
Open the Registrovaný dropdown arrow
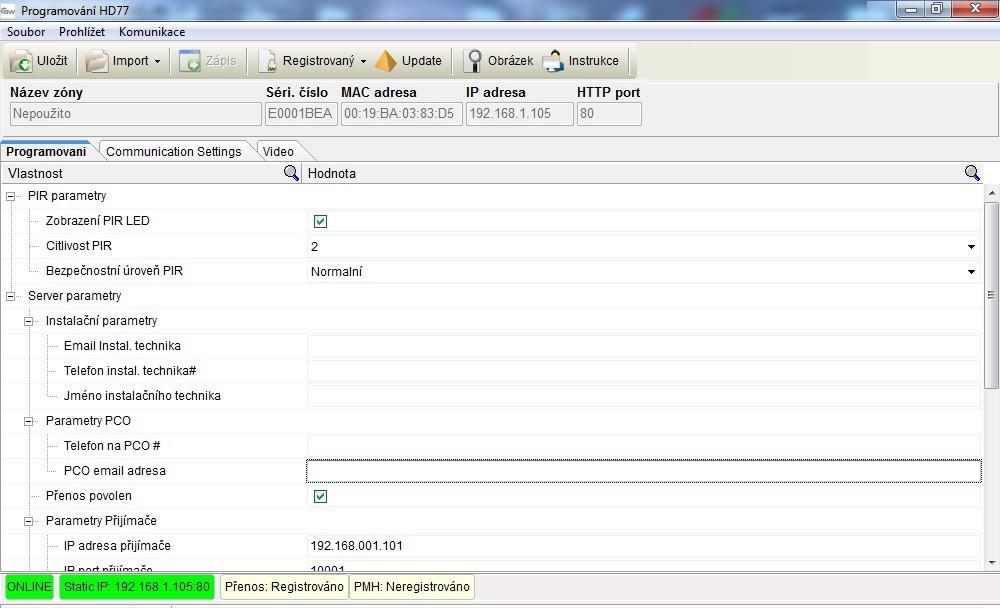(364, 62)
